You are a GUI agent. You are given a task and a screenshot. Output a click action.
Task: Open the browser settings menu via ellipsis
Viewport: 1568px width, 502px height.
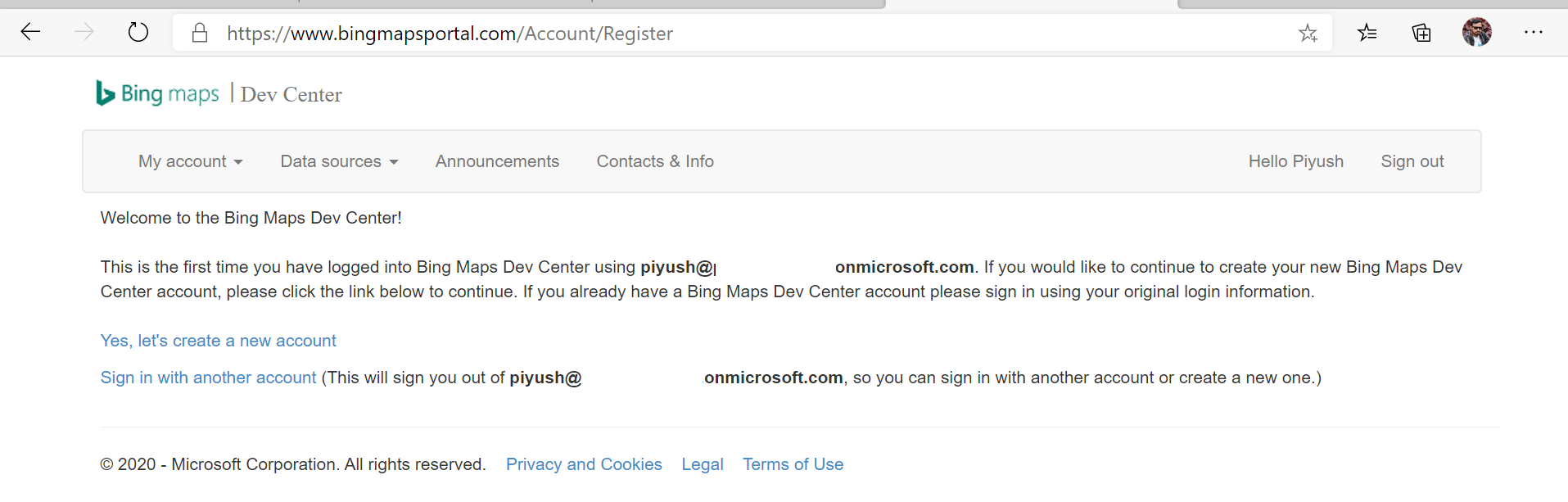click(1533, 32)
